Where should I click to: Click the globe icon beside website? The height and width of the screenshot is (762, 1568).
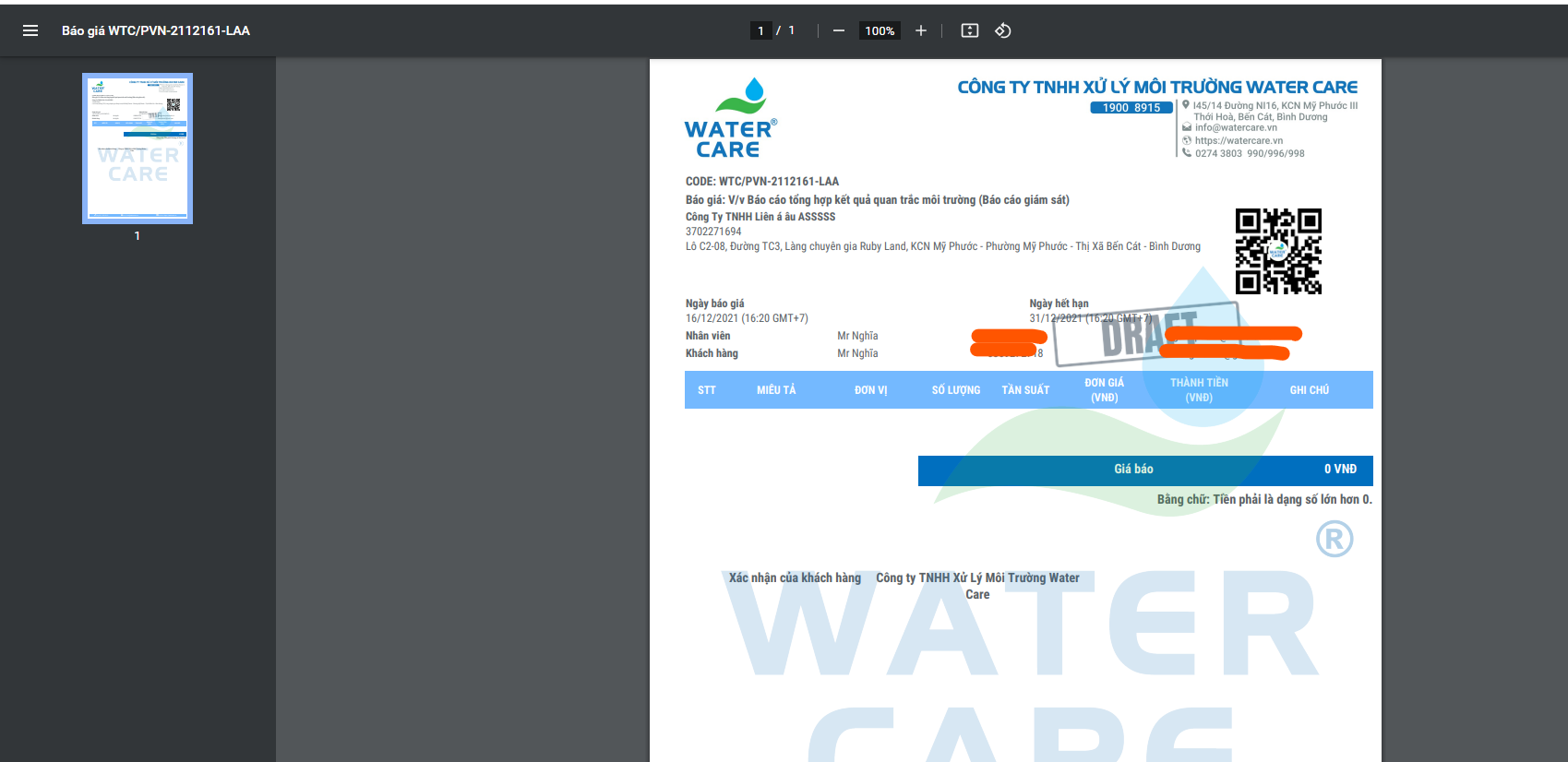(1187, 140)
